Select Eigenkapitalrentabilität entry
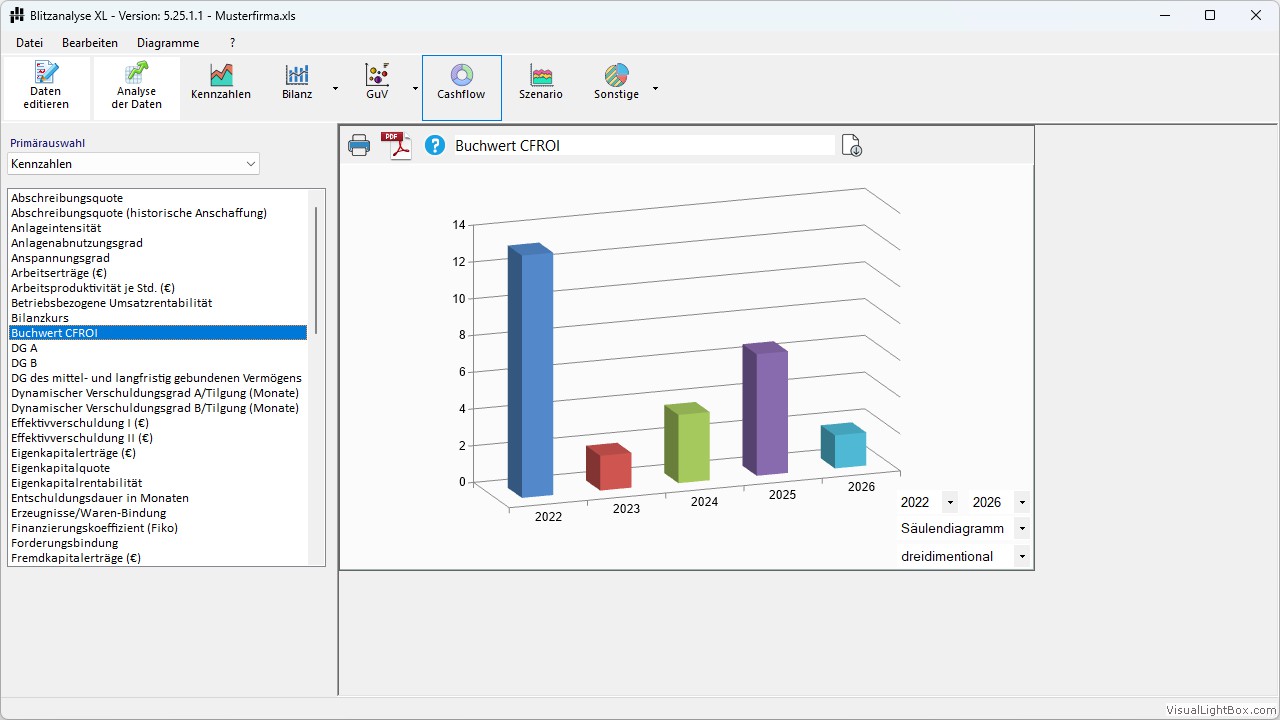1280x720 pixels. 158,483
